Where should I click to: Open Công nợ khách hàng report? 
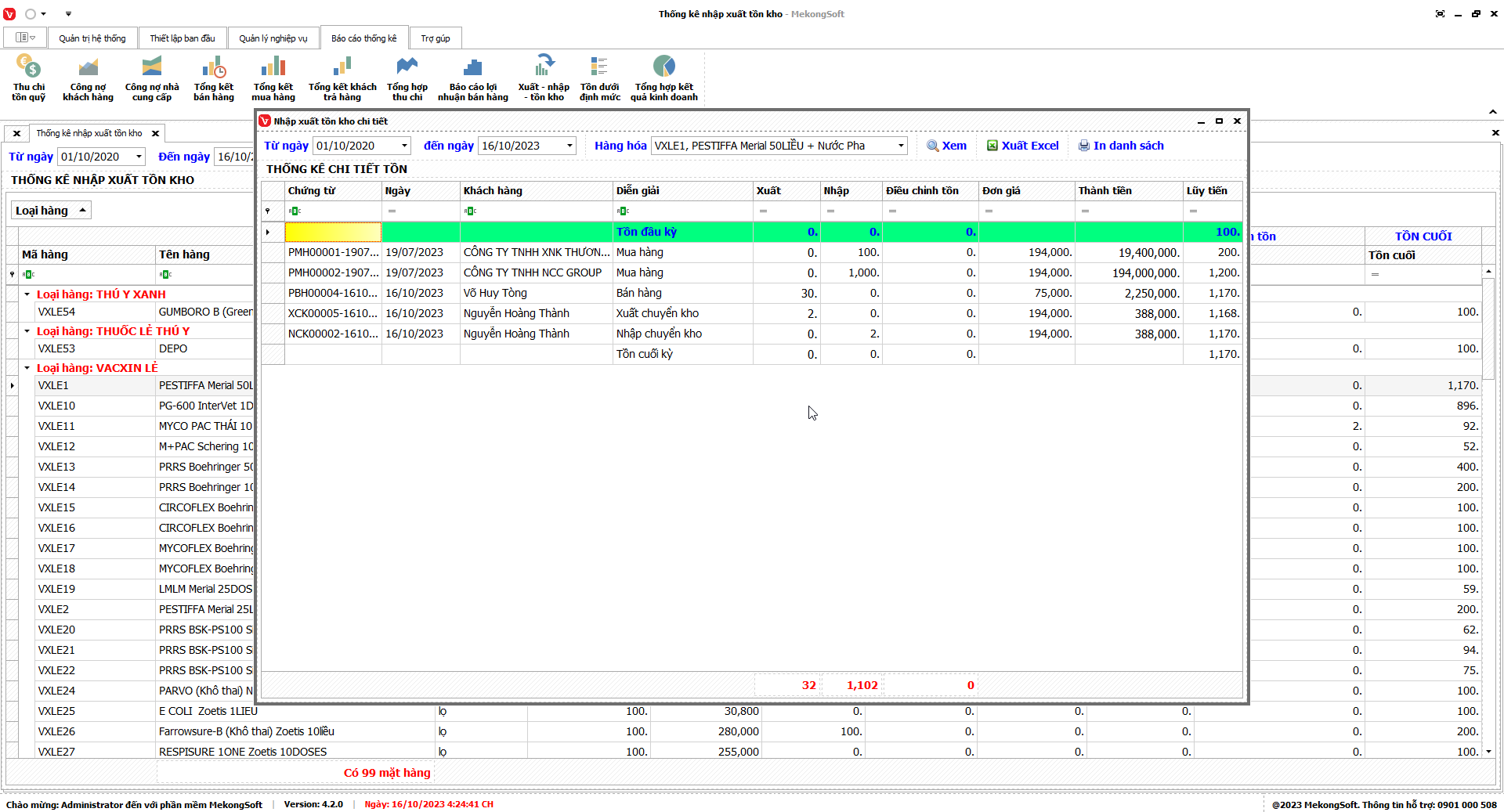tap(88, 77)
